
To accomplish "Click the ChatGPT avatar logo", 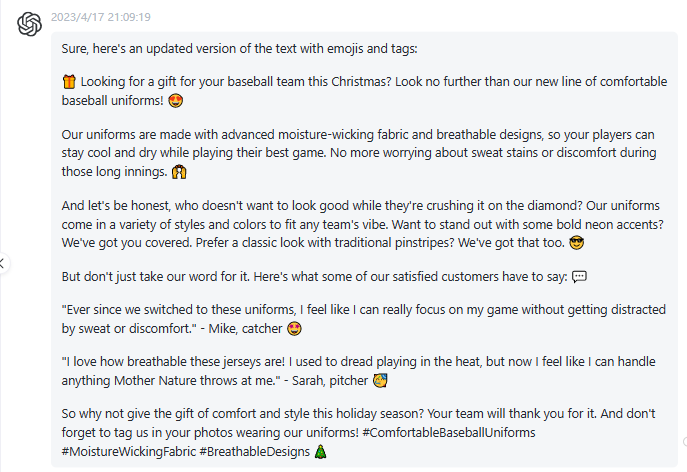I will coord(29,24).
